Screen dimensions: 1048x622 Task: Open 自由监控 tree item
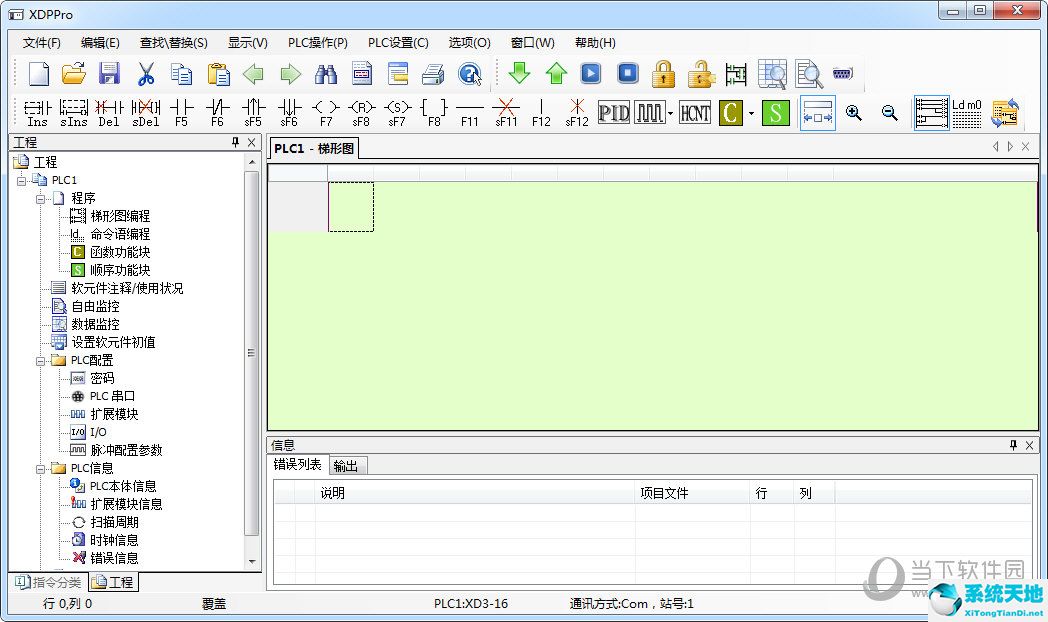pyautogui.click(x=96, y=307)
